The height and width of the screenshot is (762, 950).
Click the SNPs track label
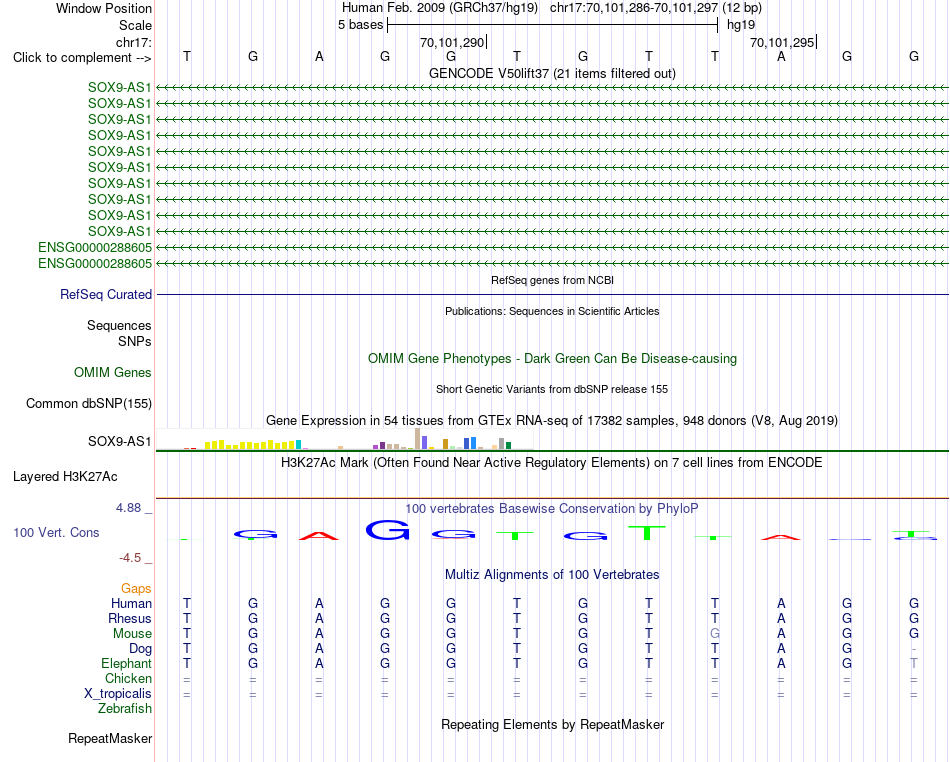135,342
